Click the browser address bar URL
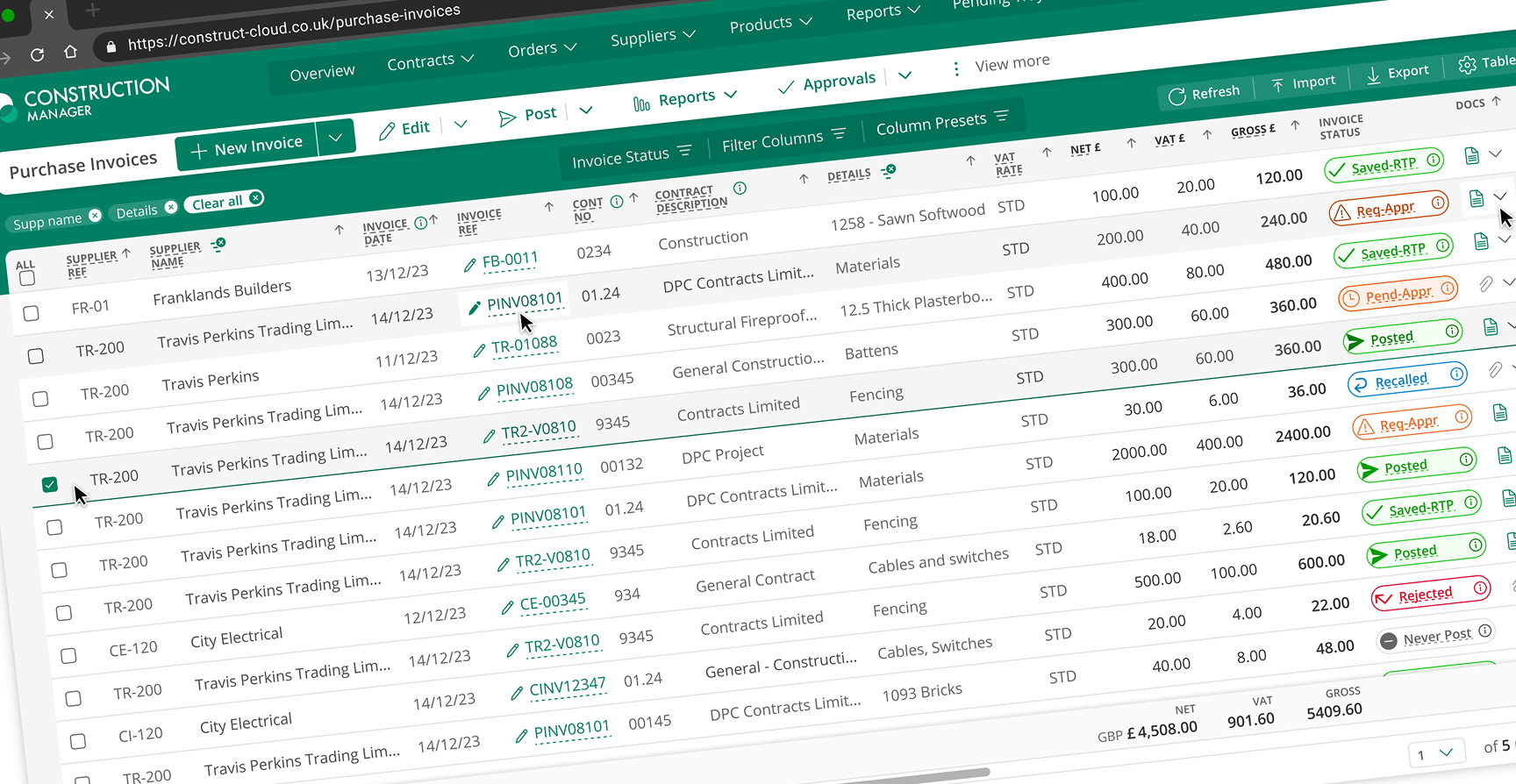This screenshot has height=784, width=1516. coord(294,28)
